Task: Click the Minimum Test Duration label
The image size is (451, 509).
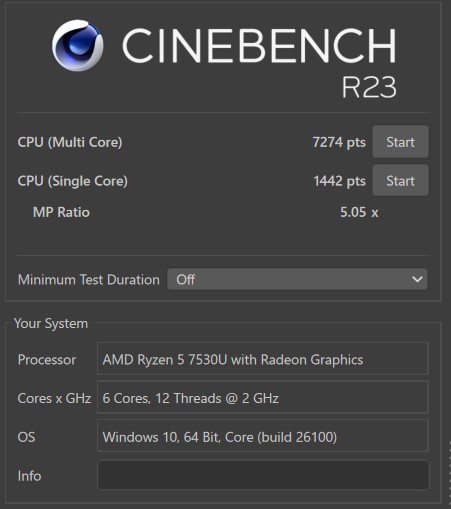Action: [x=89, y=280]
